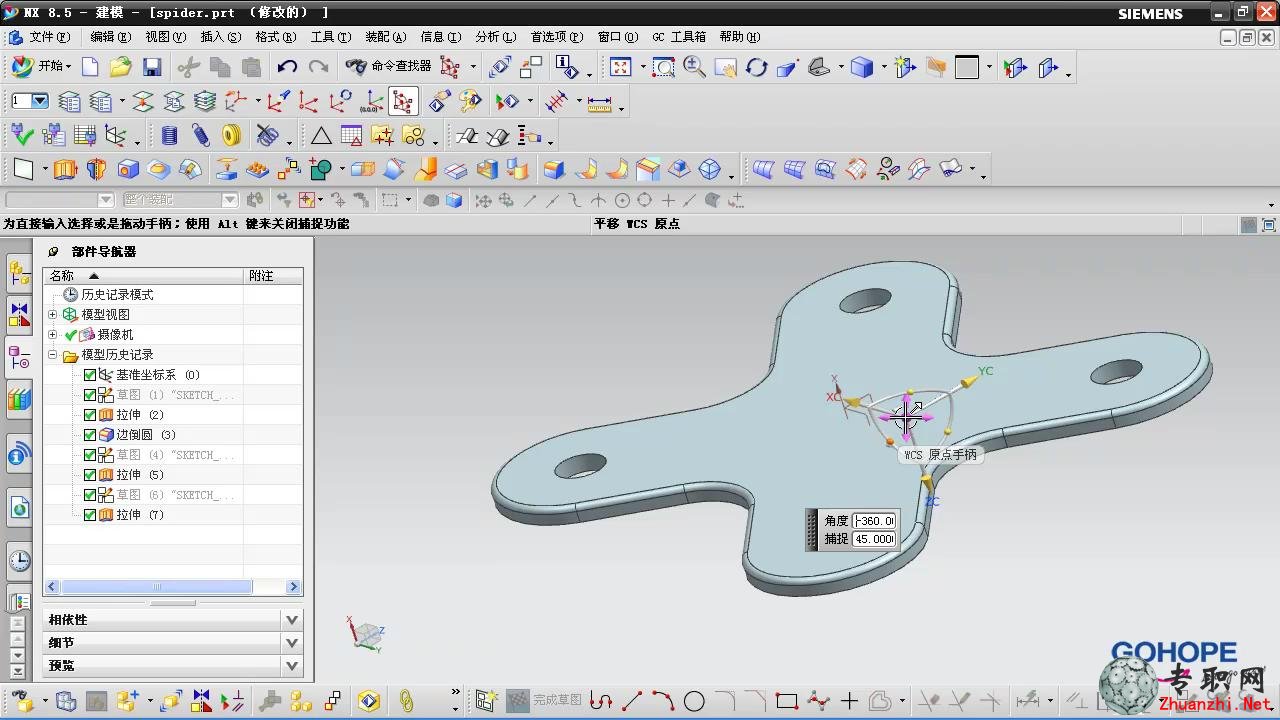Screen dimensions: 1280x720
Task: Open the Part Navigator tab in resource bar
Action: (19, 357)
